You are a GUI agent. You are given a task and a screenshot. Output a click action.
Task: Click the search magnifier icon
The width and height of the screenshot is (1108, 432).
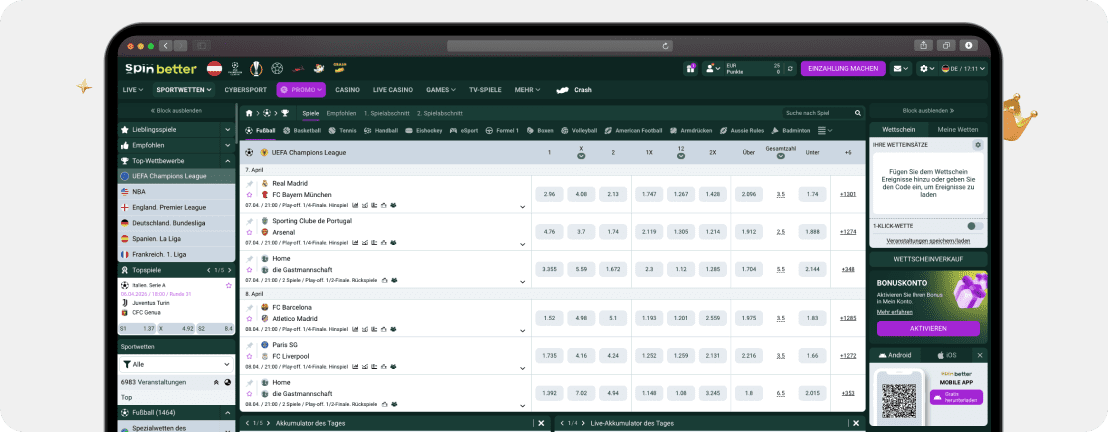point(857,114)
